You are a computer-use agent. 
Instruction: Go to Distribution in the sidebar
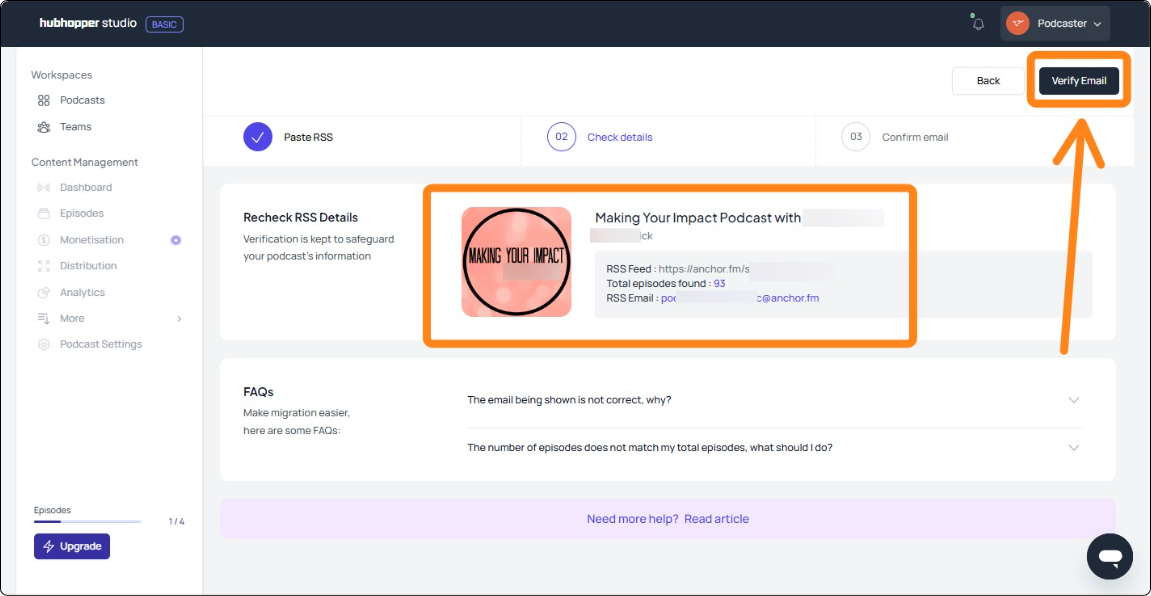[x=88, y=266]
